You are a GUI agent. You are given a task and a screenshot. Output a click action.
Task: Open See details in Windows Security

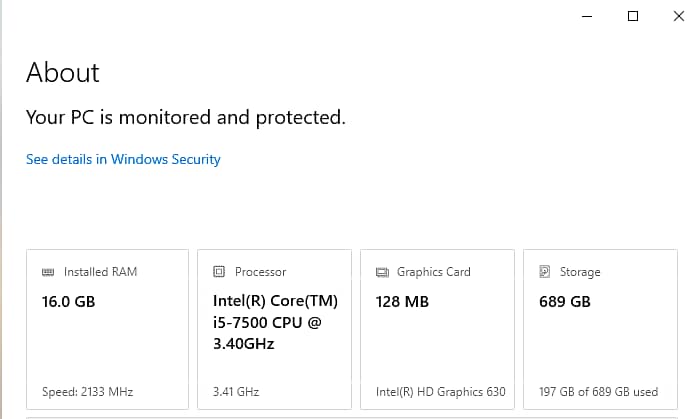click(123, 159)
